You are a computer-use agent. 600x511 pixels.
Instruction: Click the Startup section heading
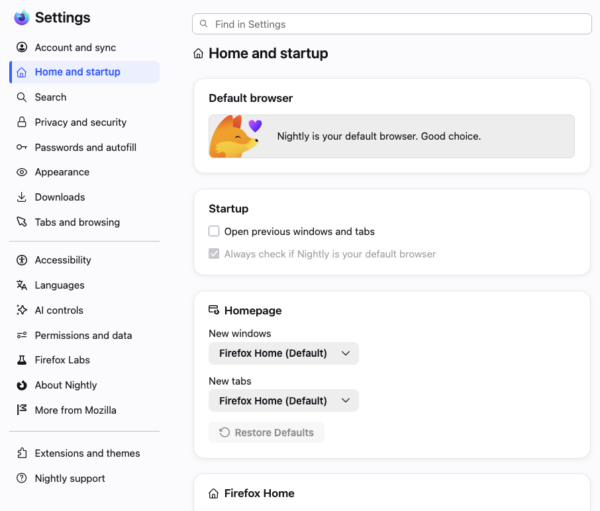(x=228, y=209)
